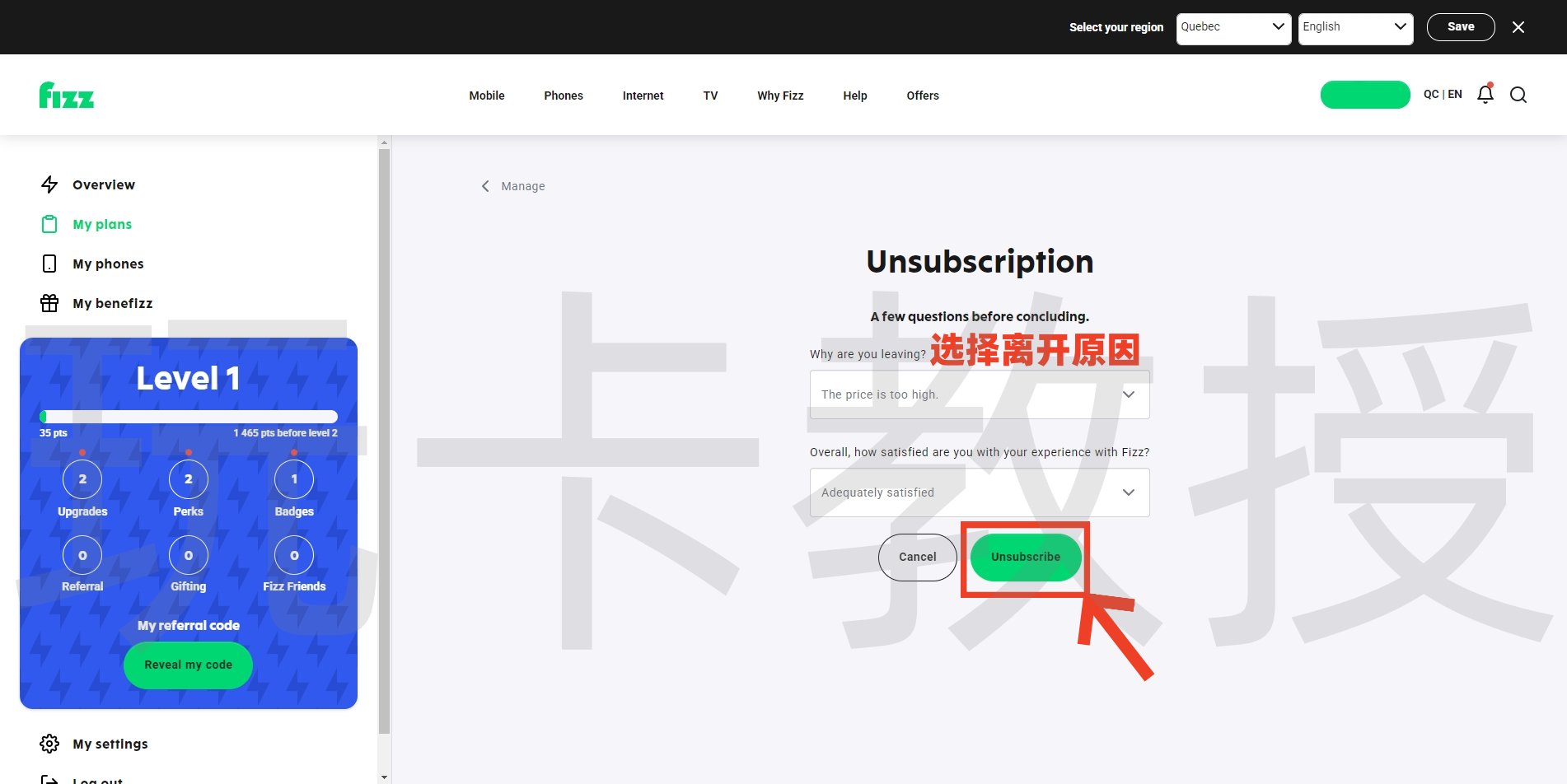Click the Level 1 progress bar

click(188, 416)
